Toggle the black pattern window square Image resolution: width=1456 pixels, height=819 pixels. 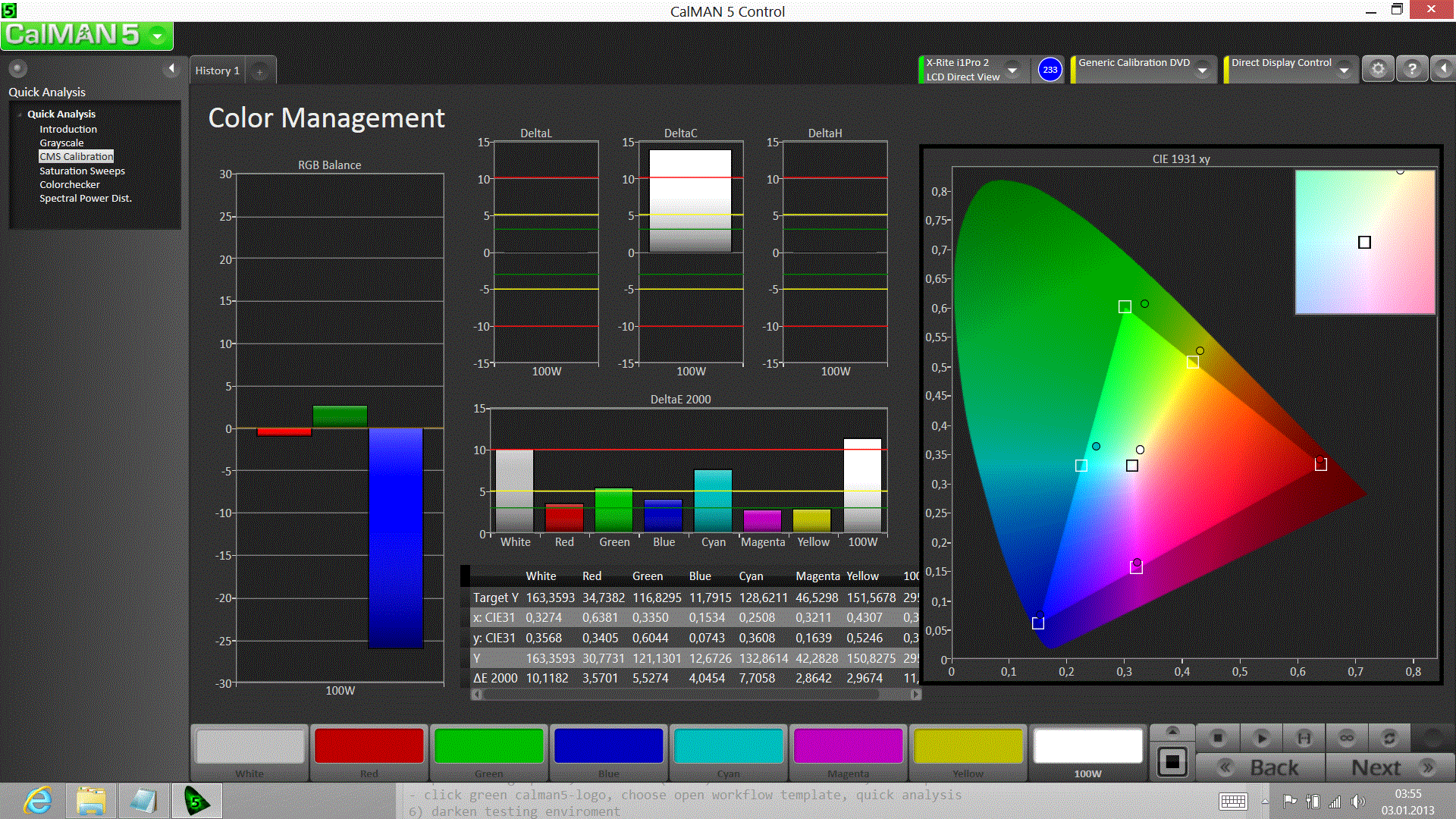pyautogui.click(x=1172, y=761)
